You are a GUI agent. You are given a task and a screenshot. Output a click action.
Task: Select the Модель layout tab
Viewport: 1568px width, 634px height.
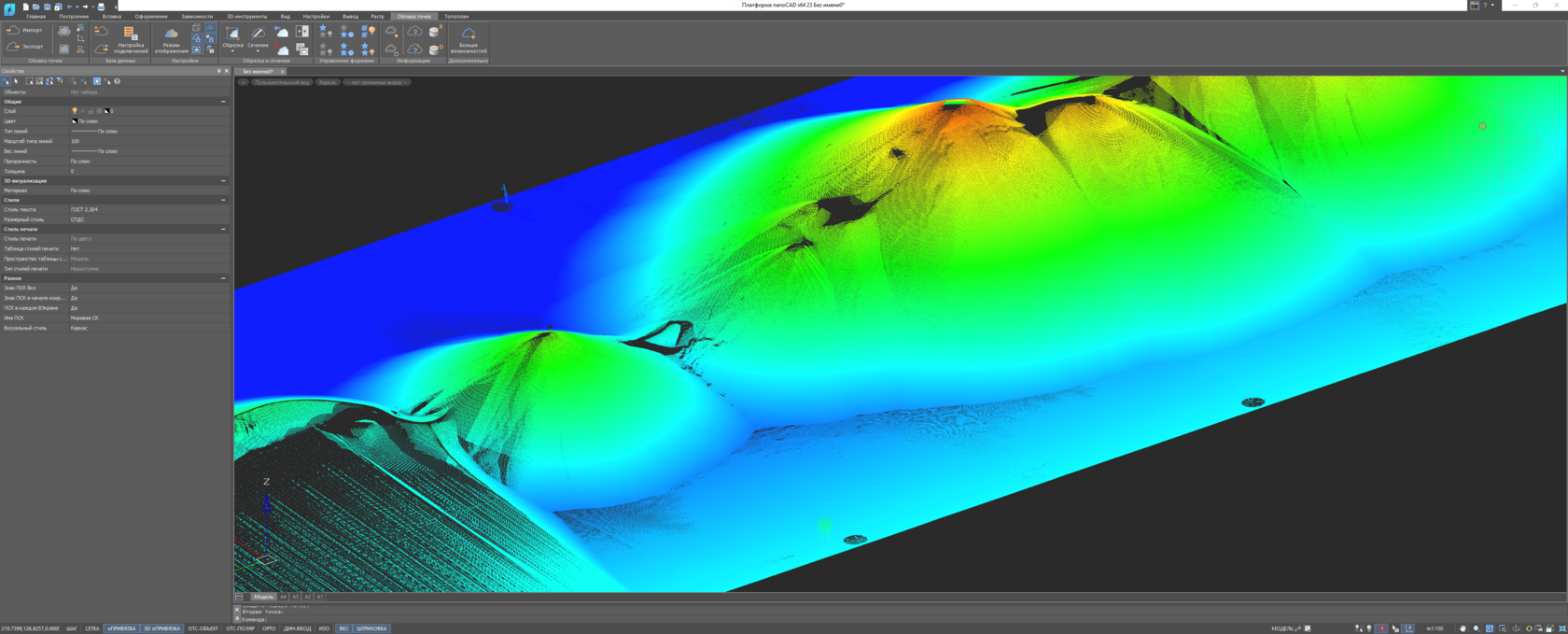[x=263, y=597]
